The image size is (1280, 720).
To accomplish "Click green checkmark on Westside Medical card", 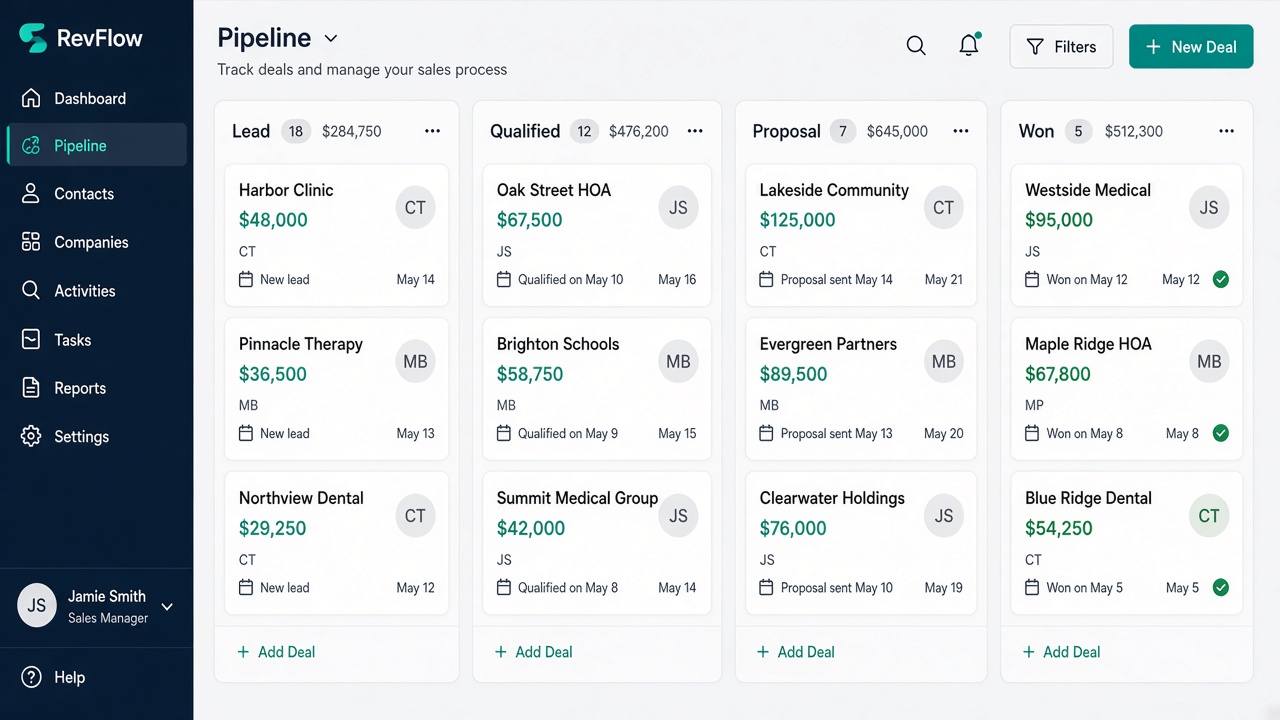I will click(x=1221, y=280).
